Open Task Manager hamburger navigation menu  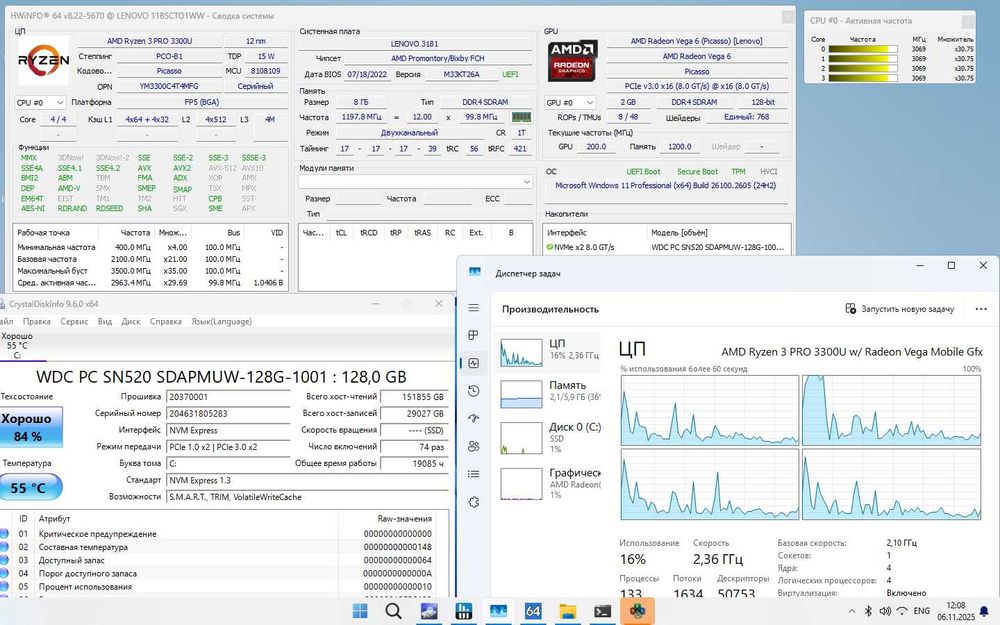[473, 308]
